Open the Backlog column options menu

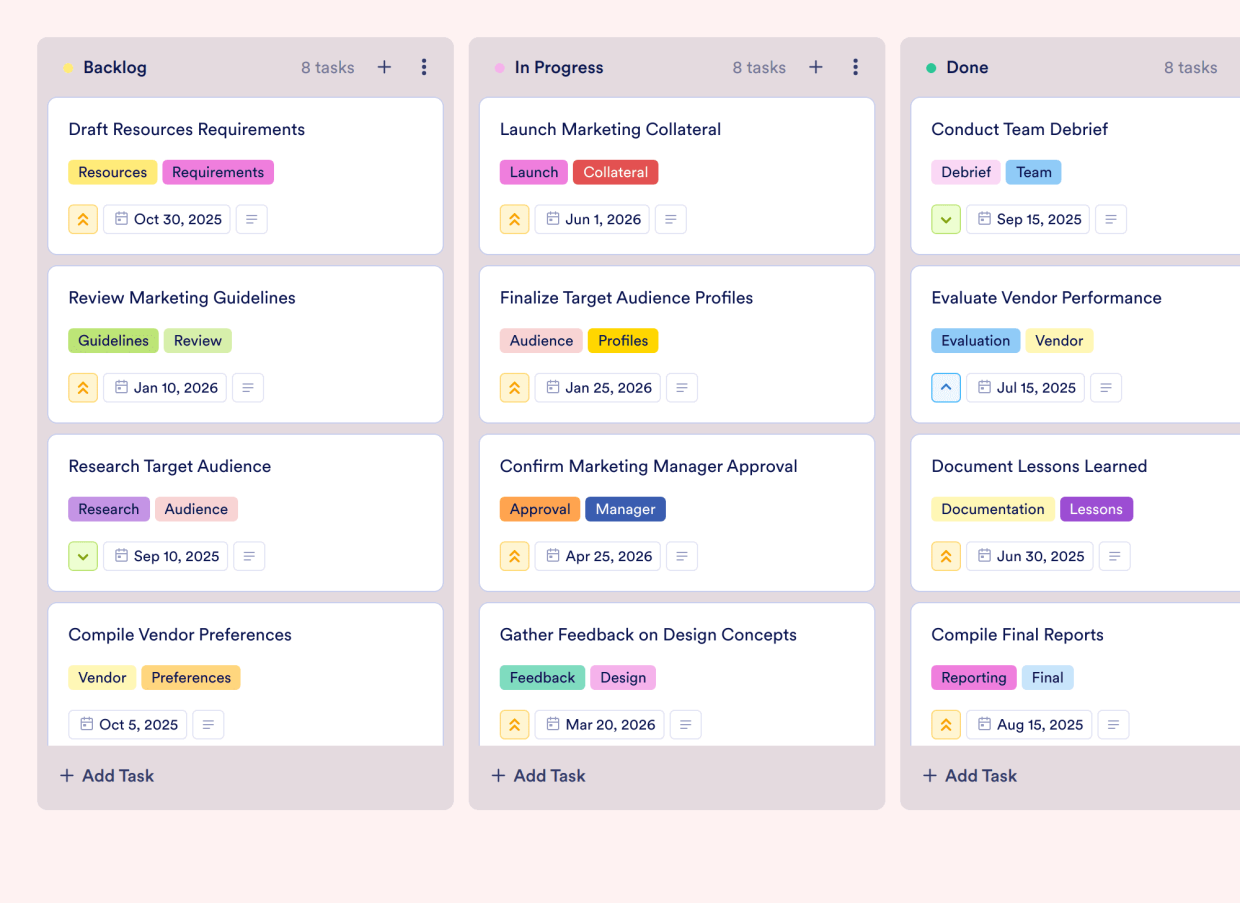click(424, 67)
